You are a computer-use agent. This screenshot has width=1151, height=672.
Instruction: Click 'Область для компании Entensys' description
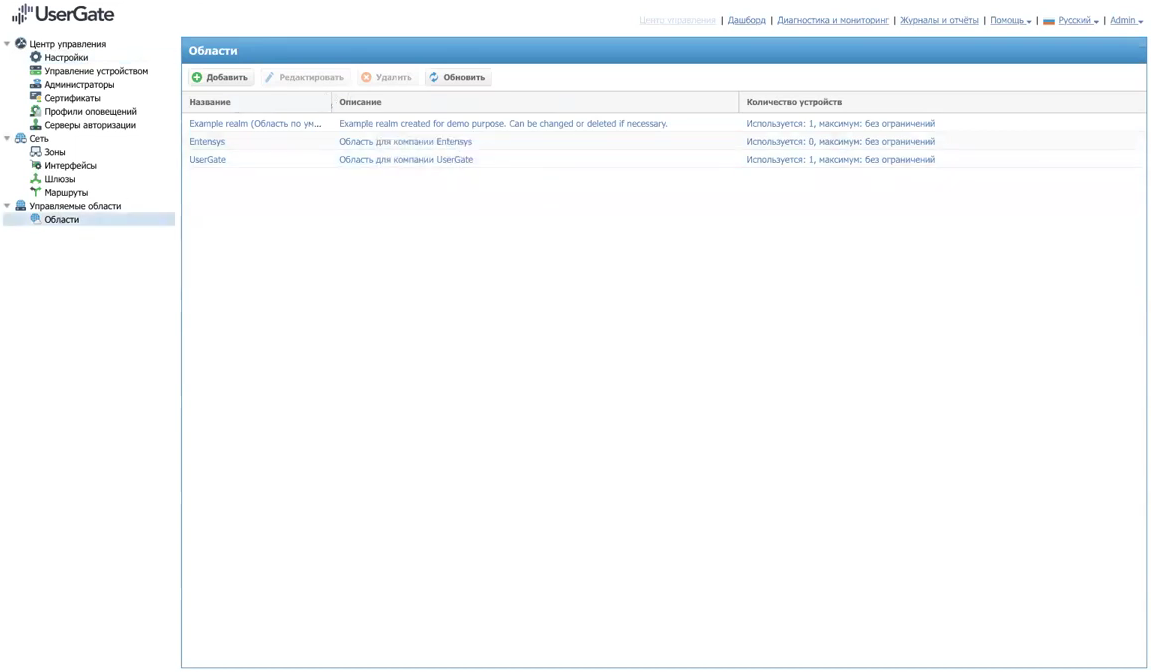pos(405,142)
